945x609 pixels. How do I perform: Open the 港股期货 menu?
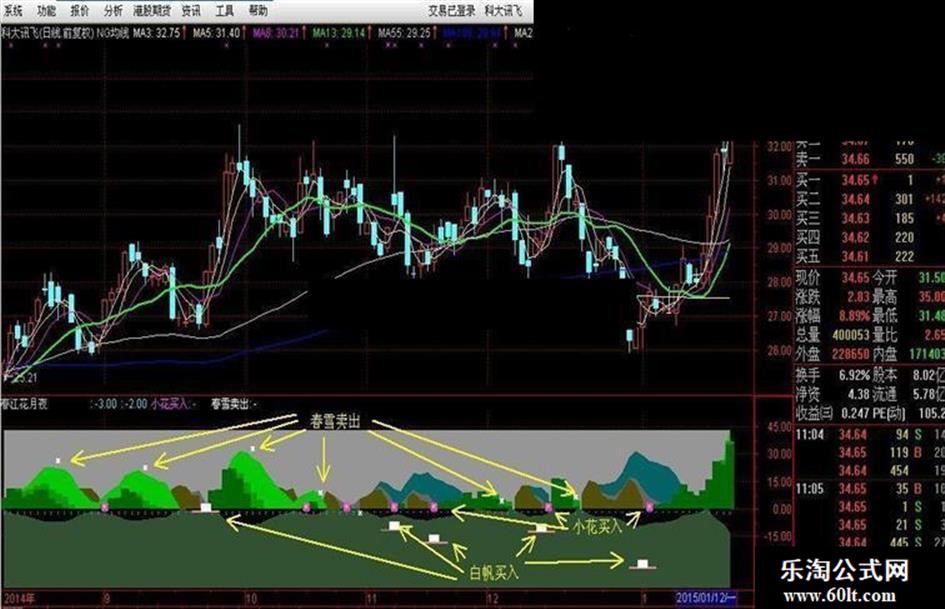pos(152,10)
